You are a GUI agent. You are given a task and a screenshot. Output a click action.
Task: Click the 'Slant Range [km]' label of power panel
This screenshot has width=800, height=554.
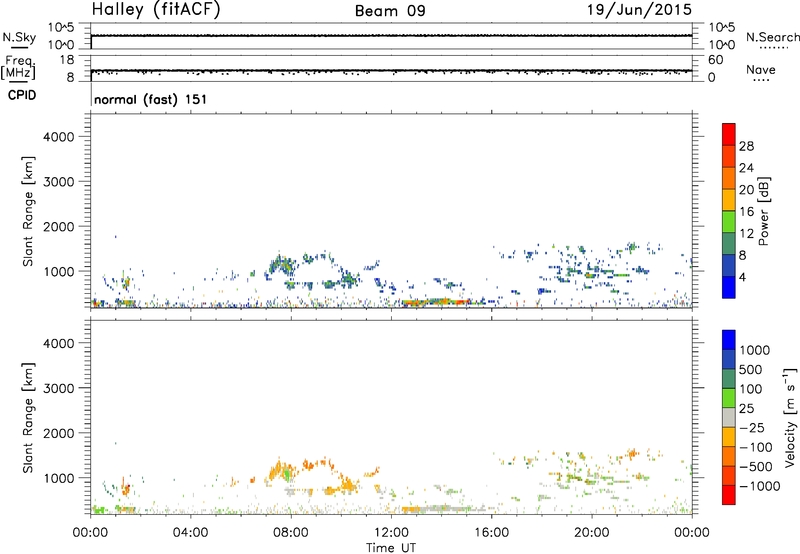(28, 211)
